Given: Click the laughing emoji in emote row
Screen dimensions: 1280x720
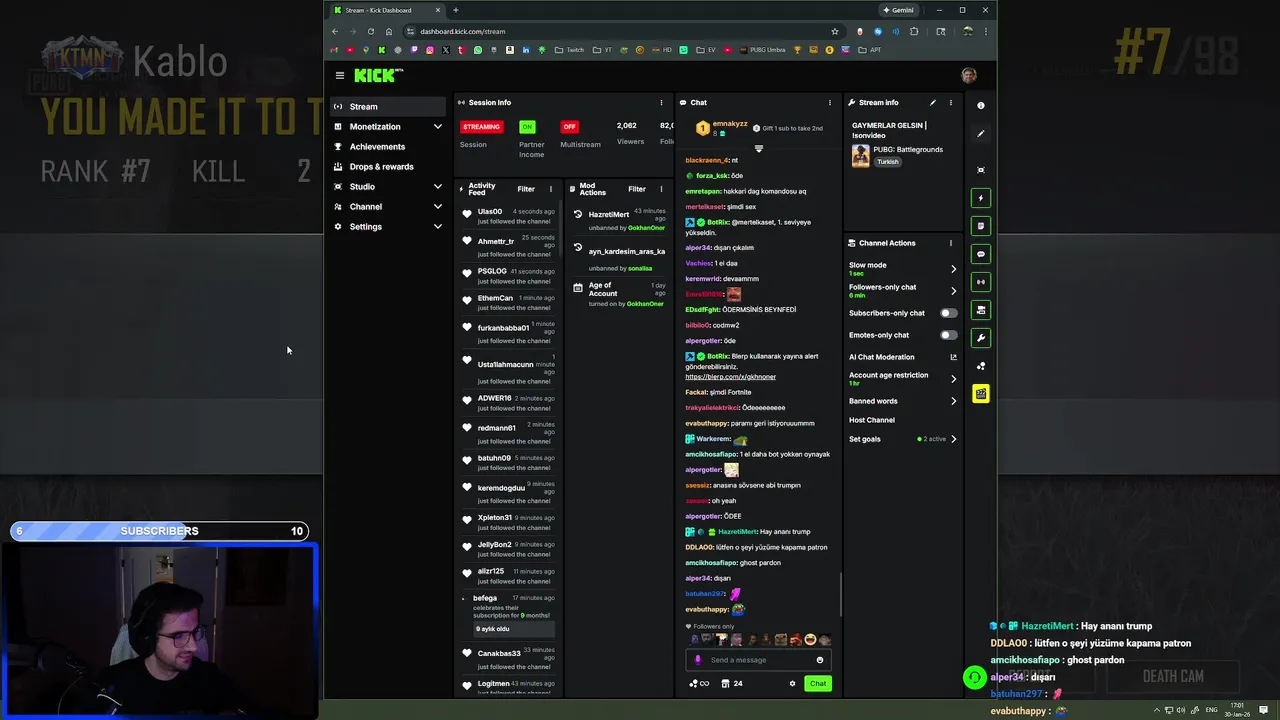Looking at the screenshot, I should pos(810,639).
